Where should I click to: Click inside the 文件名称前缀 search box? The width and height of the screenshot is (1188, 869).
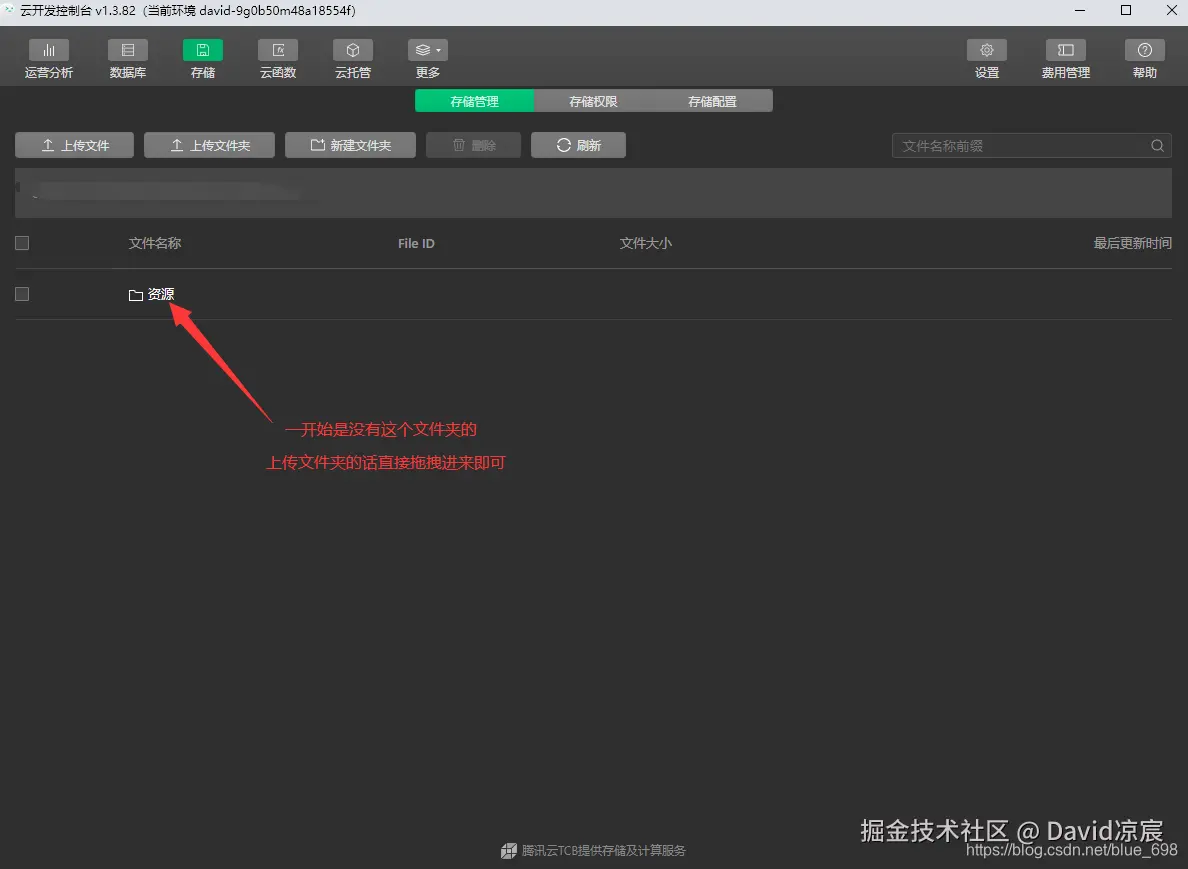[1010, 145]
